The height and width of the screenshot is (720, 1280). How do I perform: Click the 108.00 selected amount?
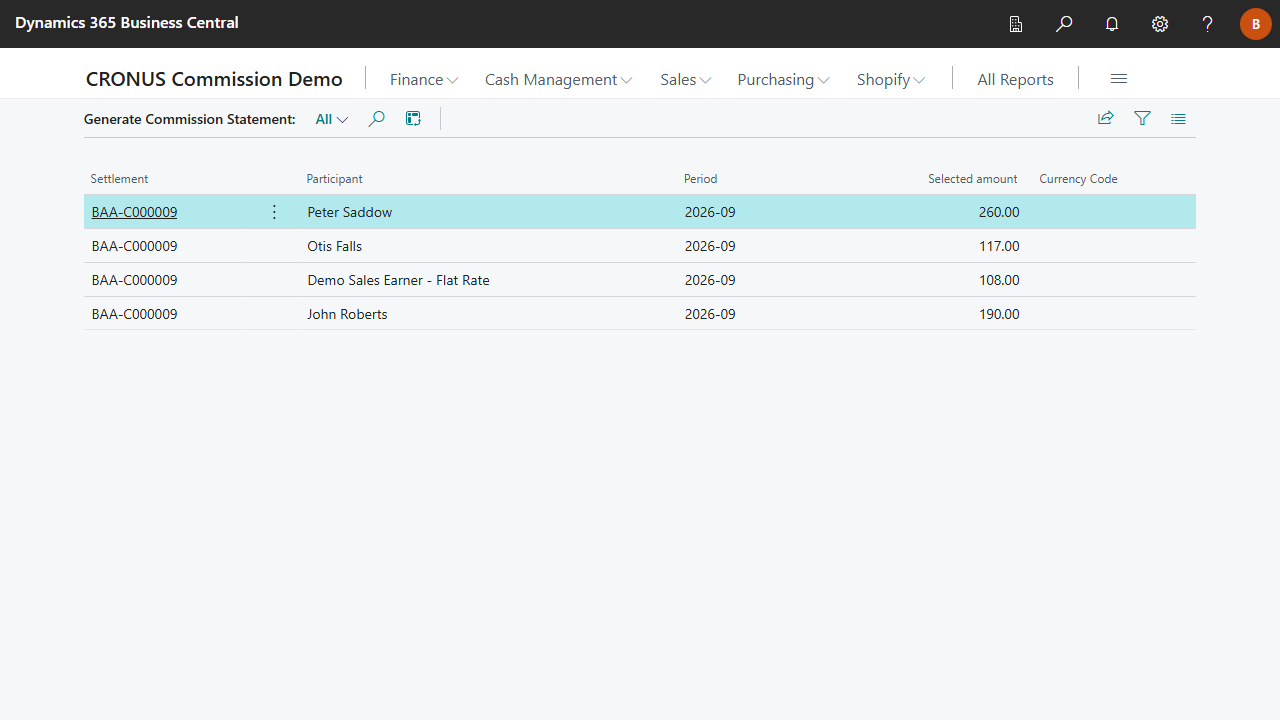[999, 280]
